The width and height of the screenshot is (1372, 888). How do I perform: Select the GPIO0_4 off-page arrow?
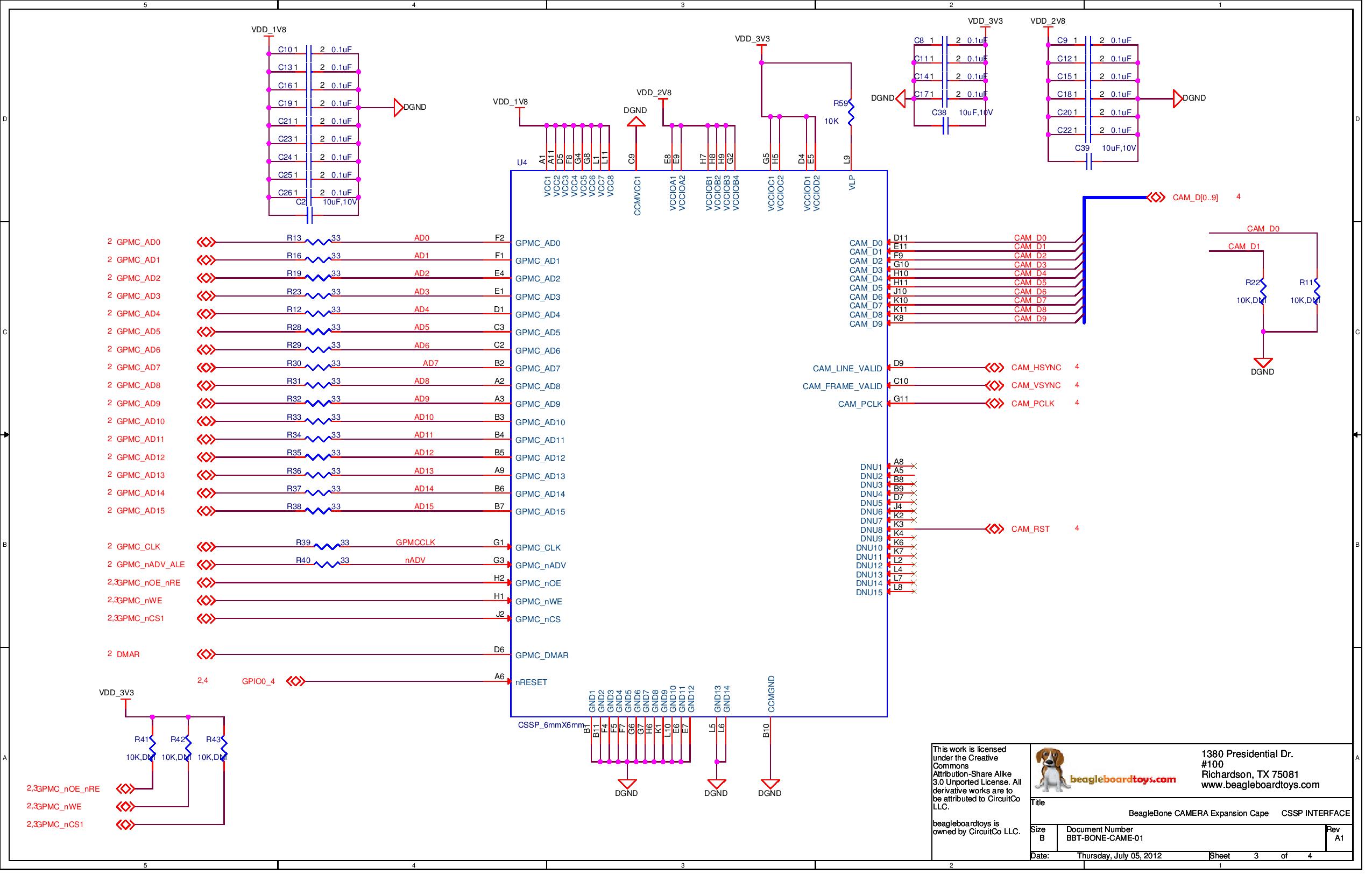296,681
